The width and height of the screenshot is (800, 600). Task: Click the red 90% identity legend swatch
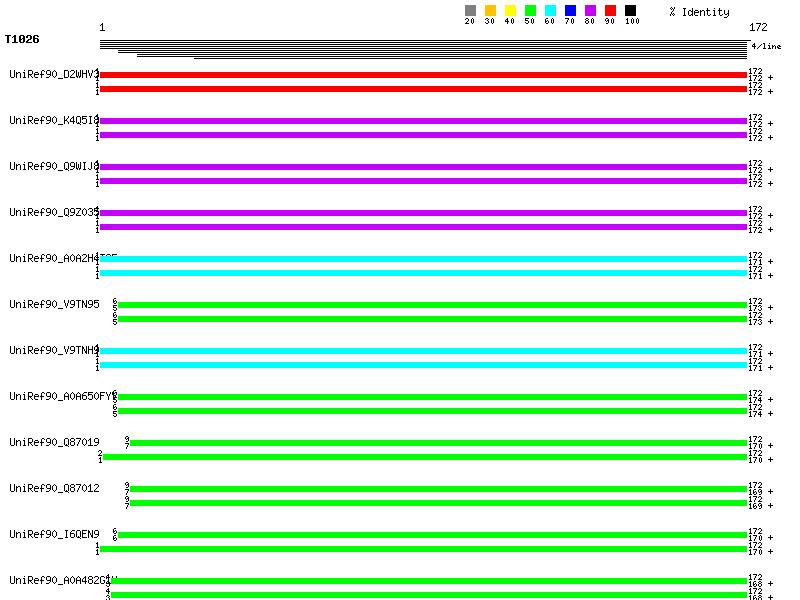click(x=610, y=11)
